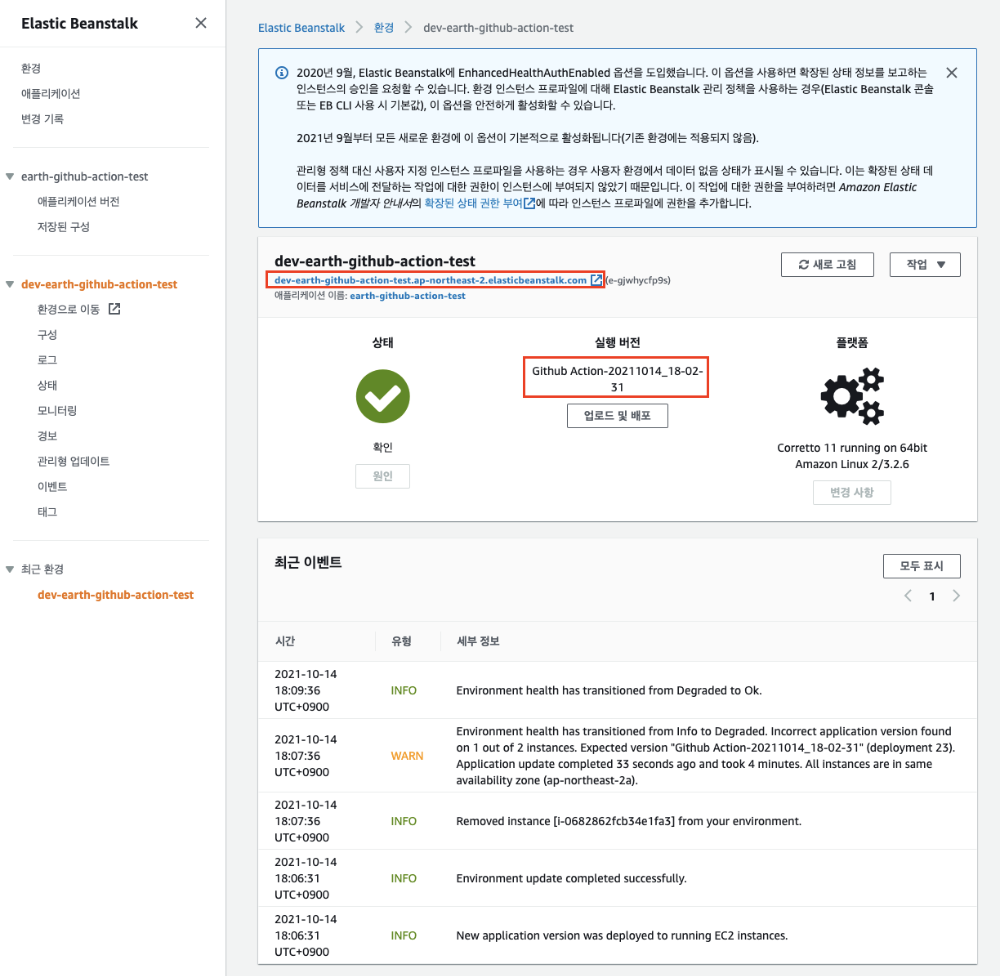Go to previous events page arrow
The height and width of the screenshot is (976, 1000).
pyautogui.click(x=908, y=596)
